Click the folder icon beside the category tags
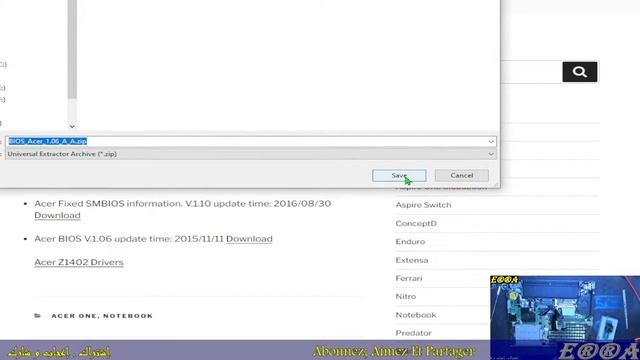The image size is (640, 360). coord(38,316)
